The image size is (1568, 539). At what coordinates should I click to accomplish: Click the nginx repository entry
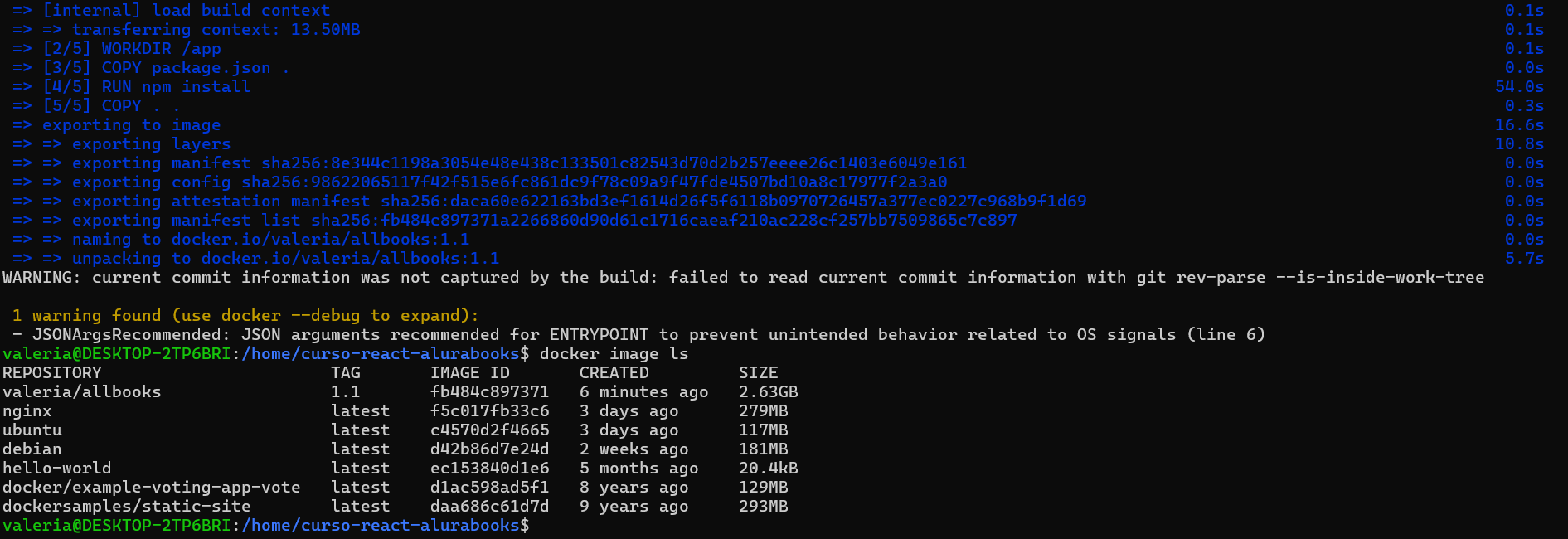click(27, 411)
